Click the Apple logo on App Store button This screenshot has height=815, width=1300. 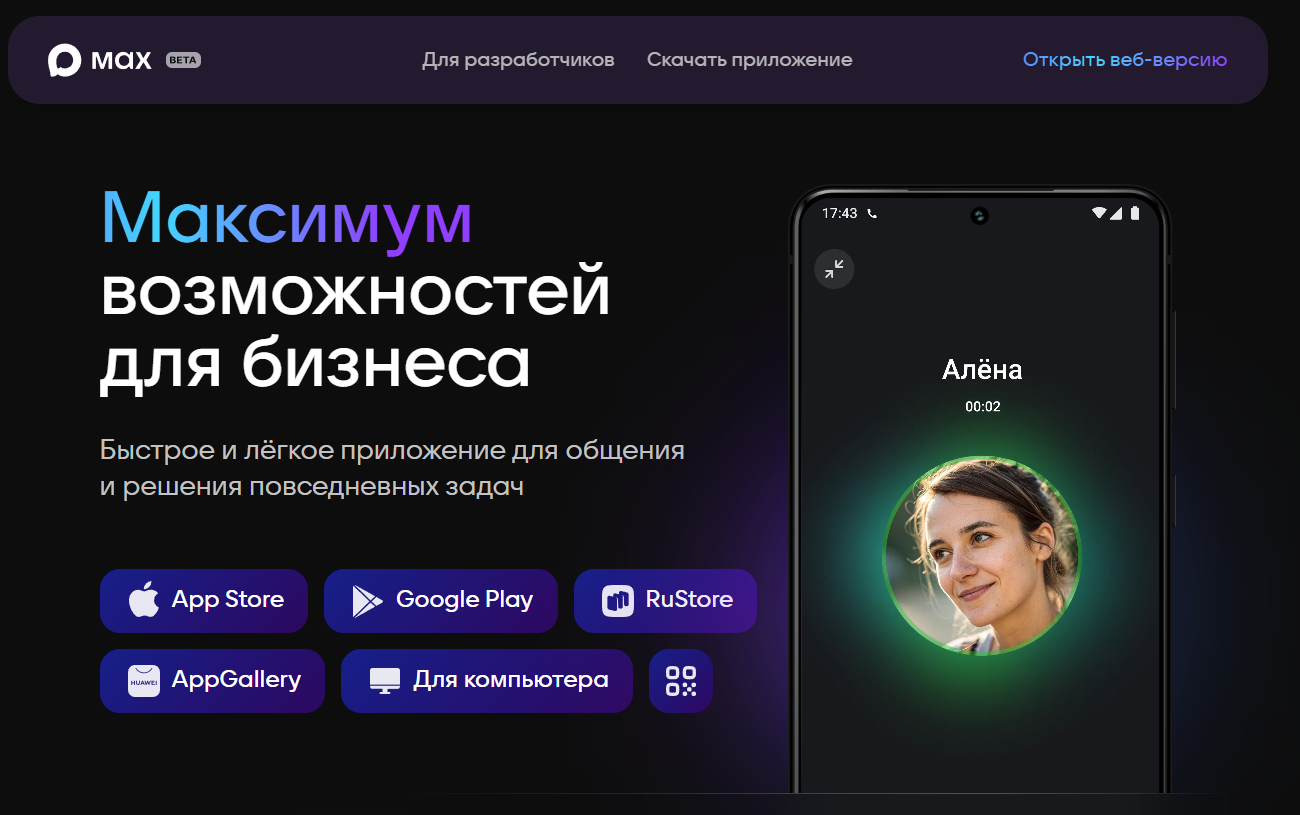pyautogui.click(x=144, y=600)
